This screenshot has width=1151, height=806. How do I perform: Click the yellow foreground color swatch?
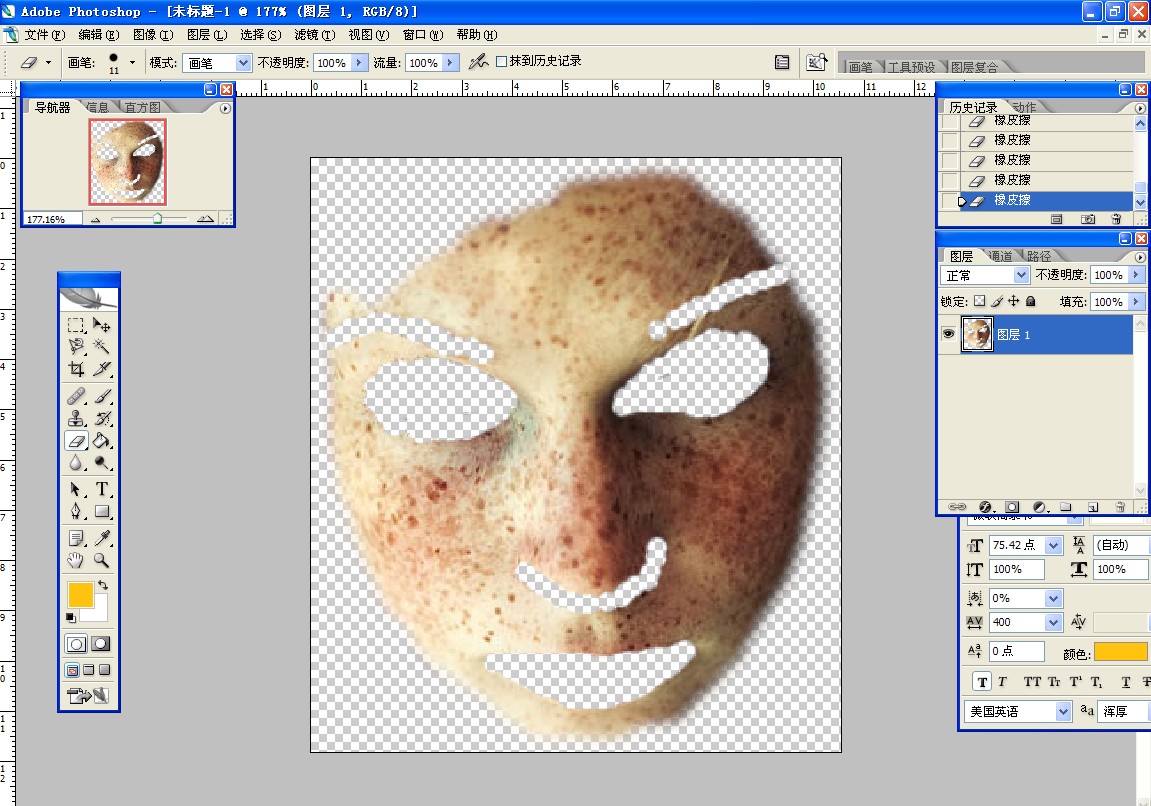point(80,594)
